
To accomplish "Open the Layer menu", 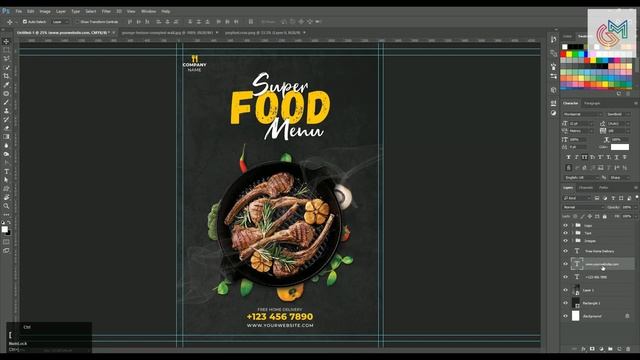I will tap(60, 11).
